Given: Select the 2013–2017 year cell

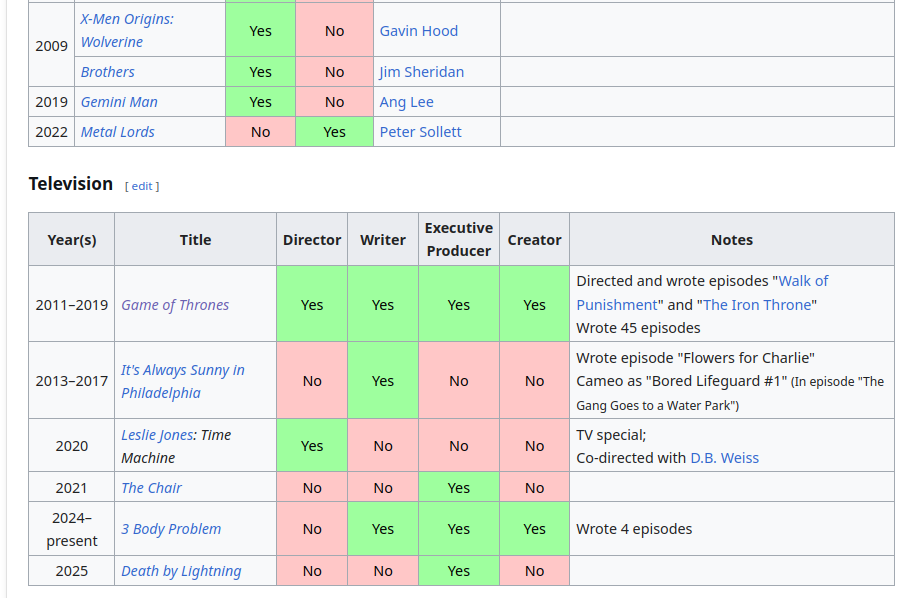Looking at the screenshot, I should click(71, 381).
